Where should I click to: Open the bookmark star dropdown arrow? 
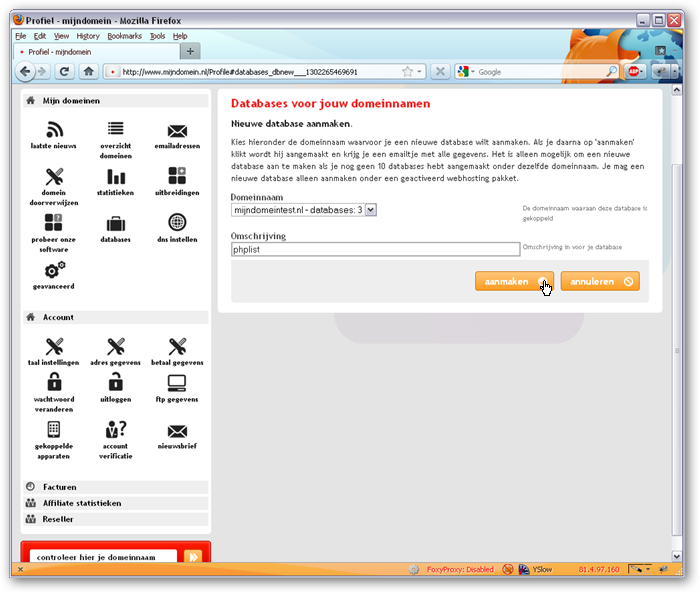click(419, 71)
